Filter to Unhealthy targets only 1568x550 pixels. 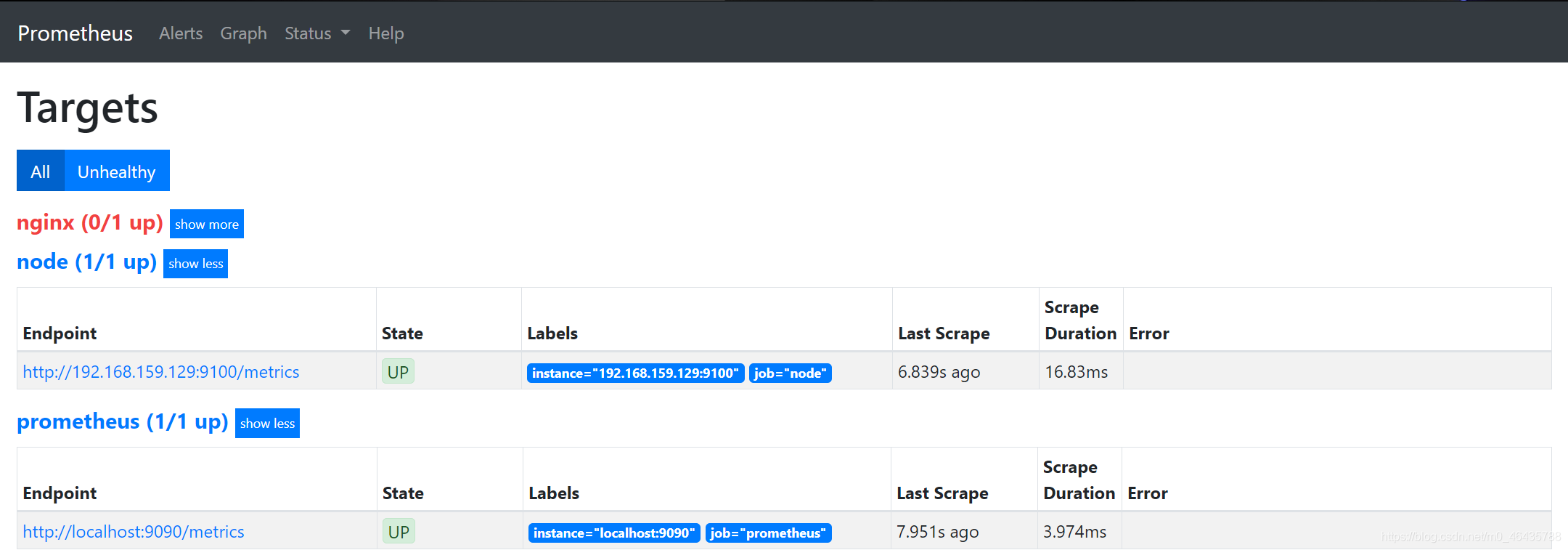point(117,171)
